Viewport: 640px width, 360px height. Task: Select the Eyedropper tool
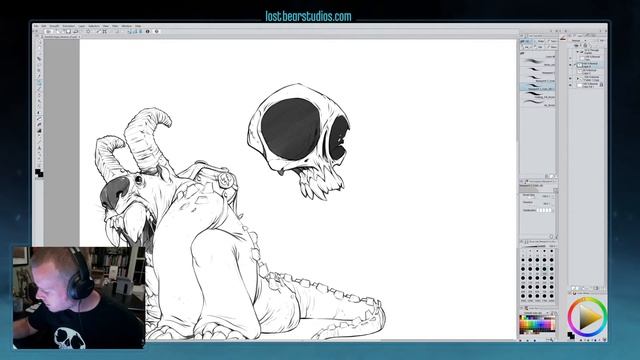[x=39, y=76]
